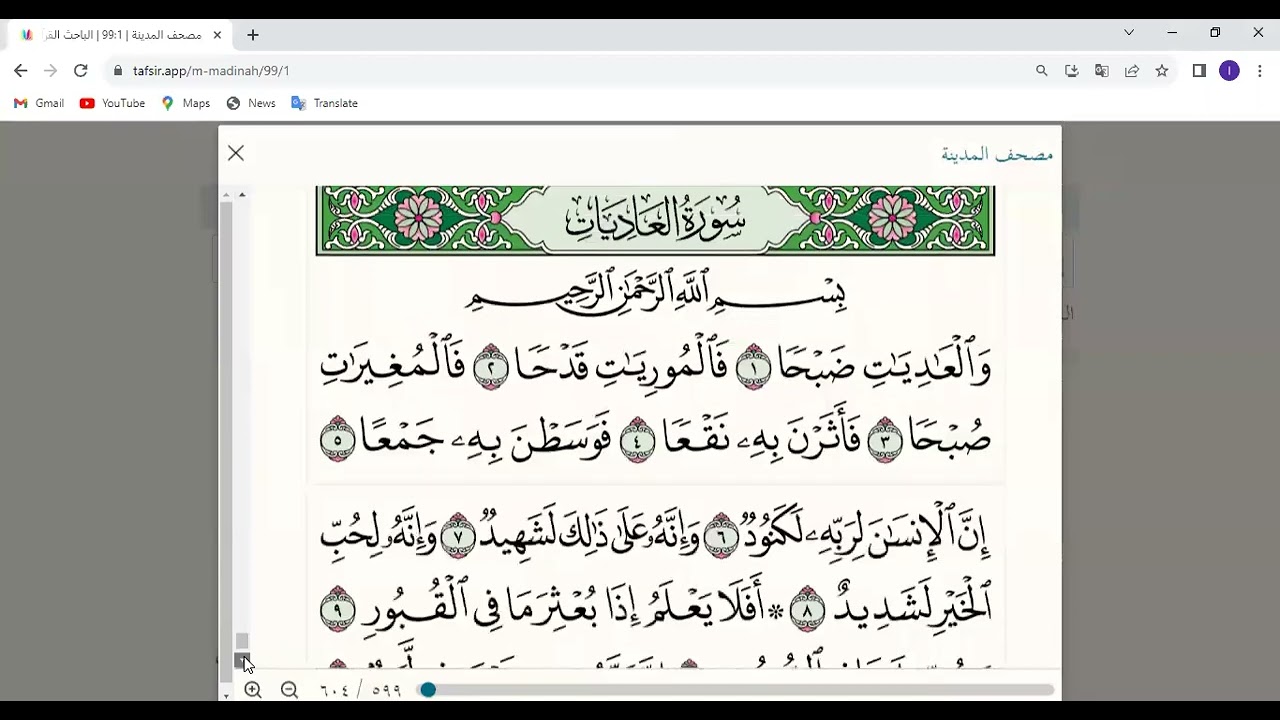
Task: Zoom in on the Mushaf page
Action: pos(253,690)
